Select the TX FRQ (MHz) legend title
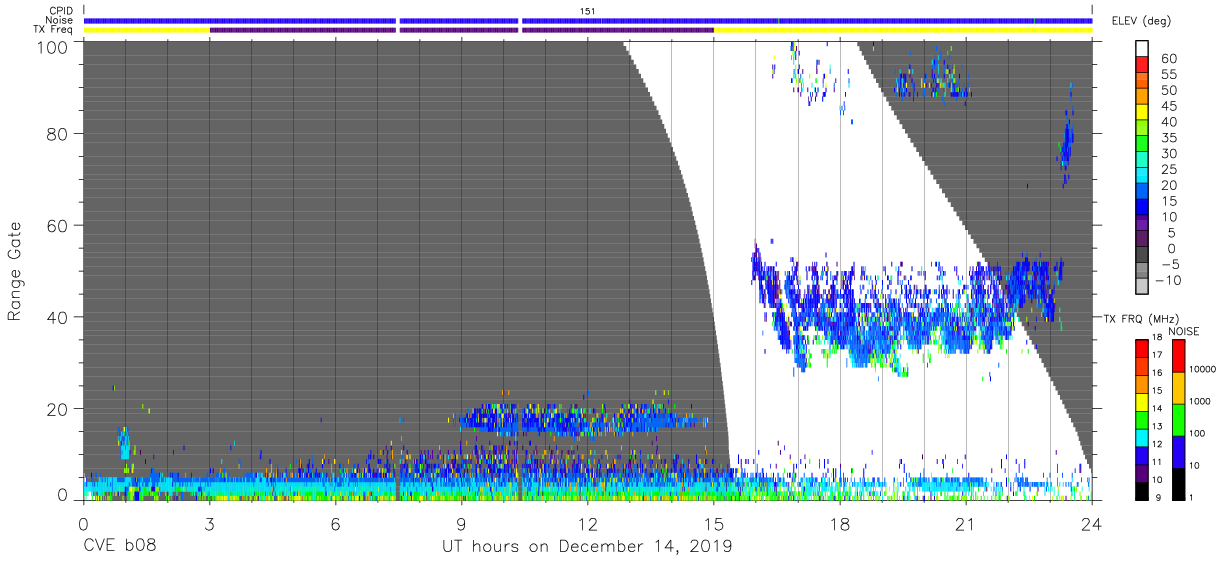Viewport: 1228px width, 567px height. (x=1144, y=319)
